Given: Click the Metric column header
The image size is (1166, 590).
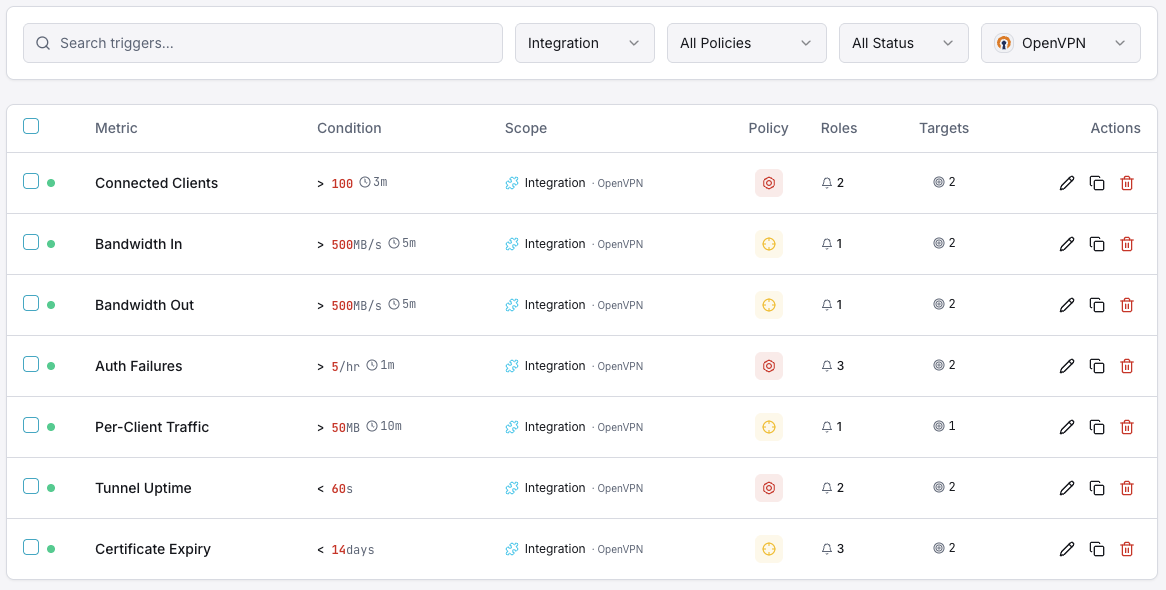Looking at the screenshot, I should tap(116, 128).
